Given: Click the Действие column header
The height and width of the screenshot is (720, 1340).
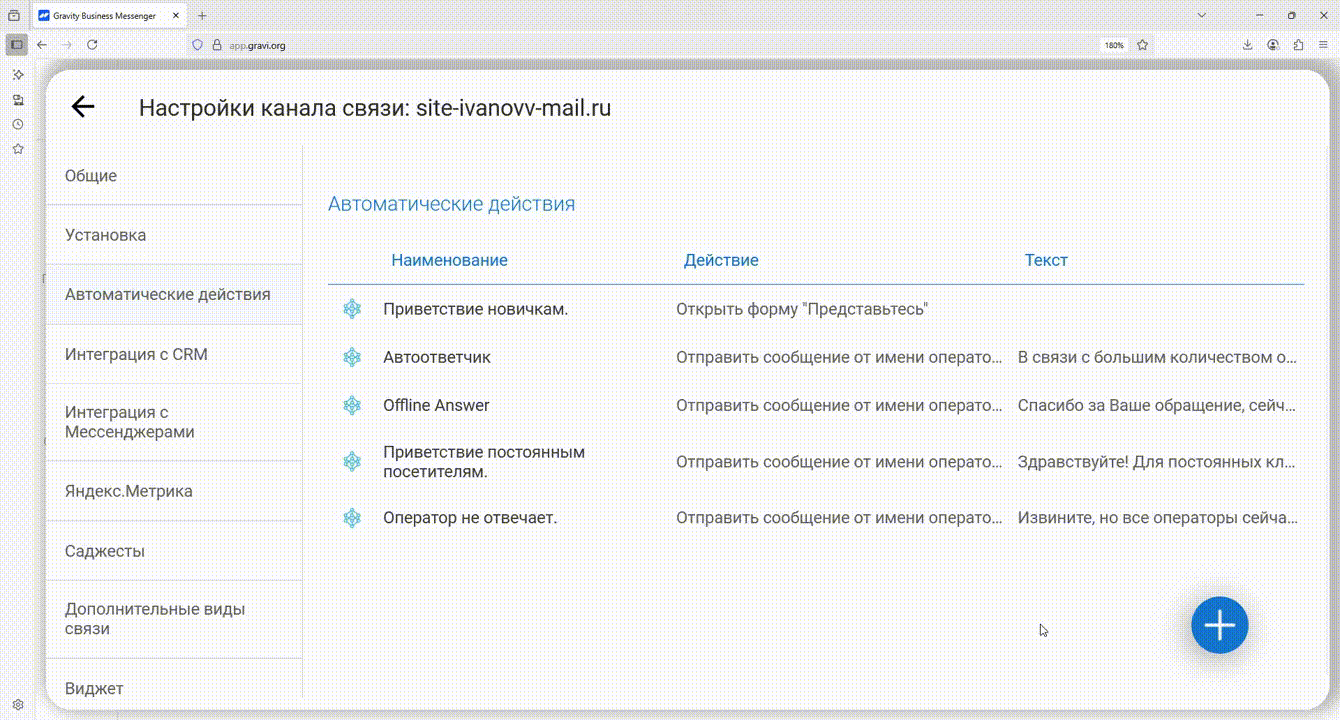Looking at the screenshot, I should (x=721, y=260).
